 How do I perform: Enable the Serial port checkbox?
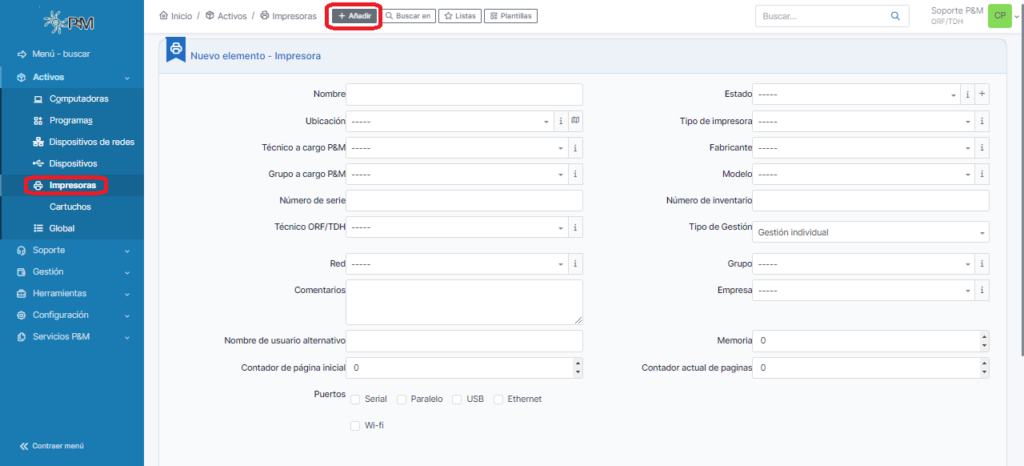(355, 399)
